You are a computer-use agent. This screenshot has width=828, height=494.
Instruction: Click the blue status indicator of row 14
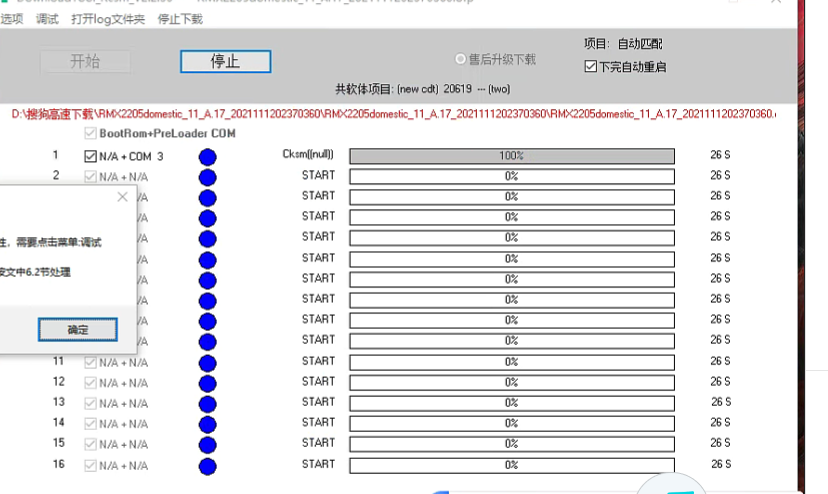[x=208, y=424]
